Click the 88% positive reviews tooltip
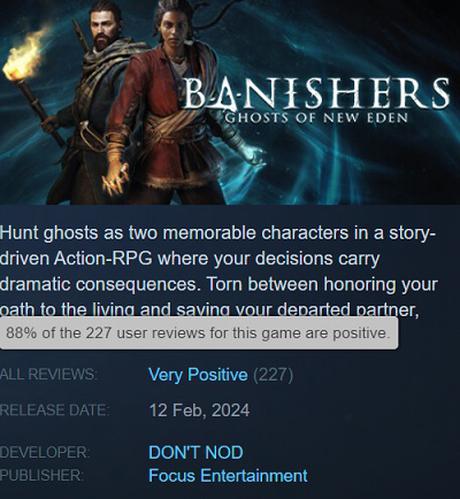This screenshot has width=460, height=499. pyautogui.click(x=199, y=333)
